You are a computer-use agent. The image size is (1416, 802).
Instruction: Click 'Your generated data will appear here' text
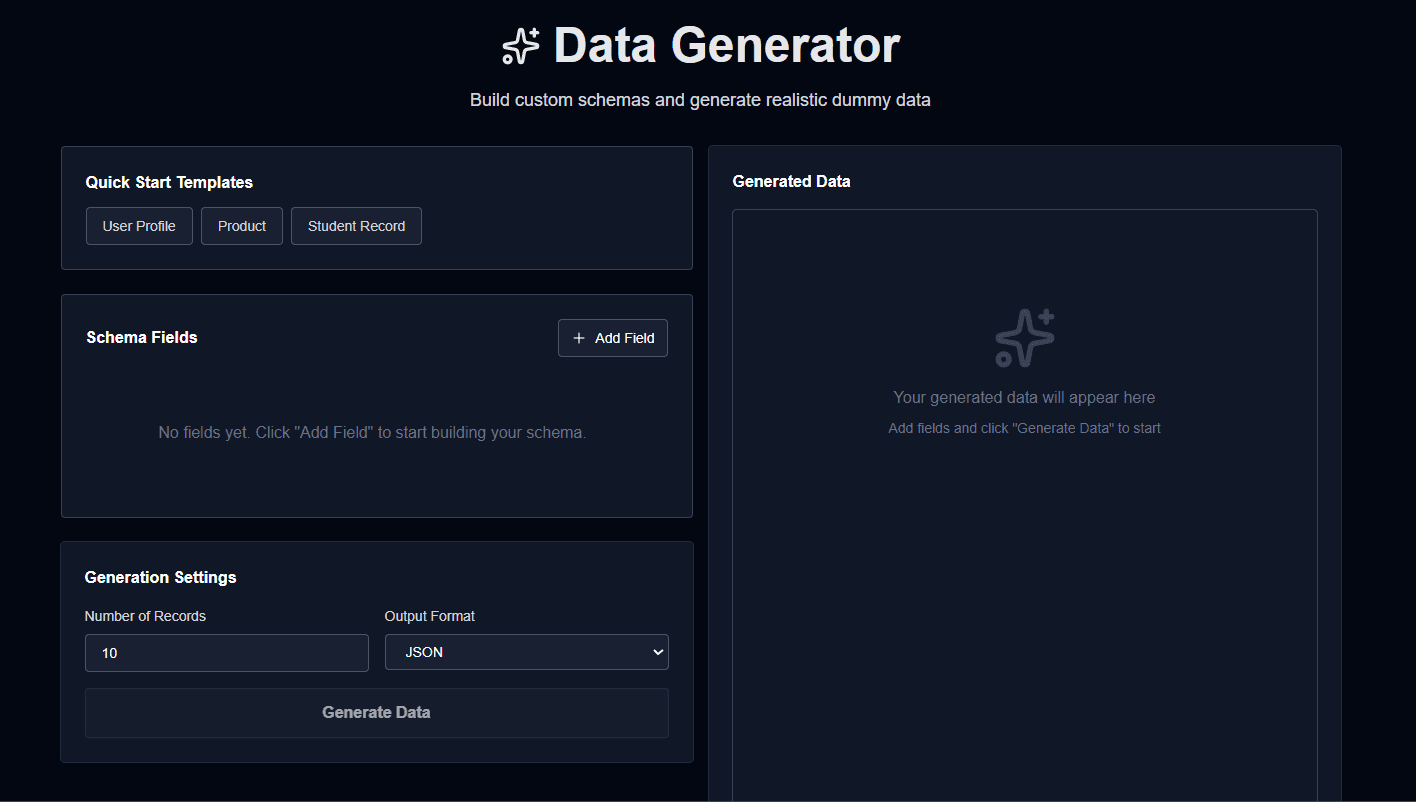click(1024, 397)
